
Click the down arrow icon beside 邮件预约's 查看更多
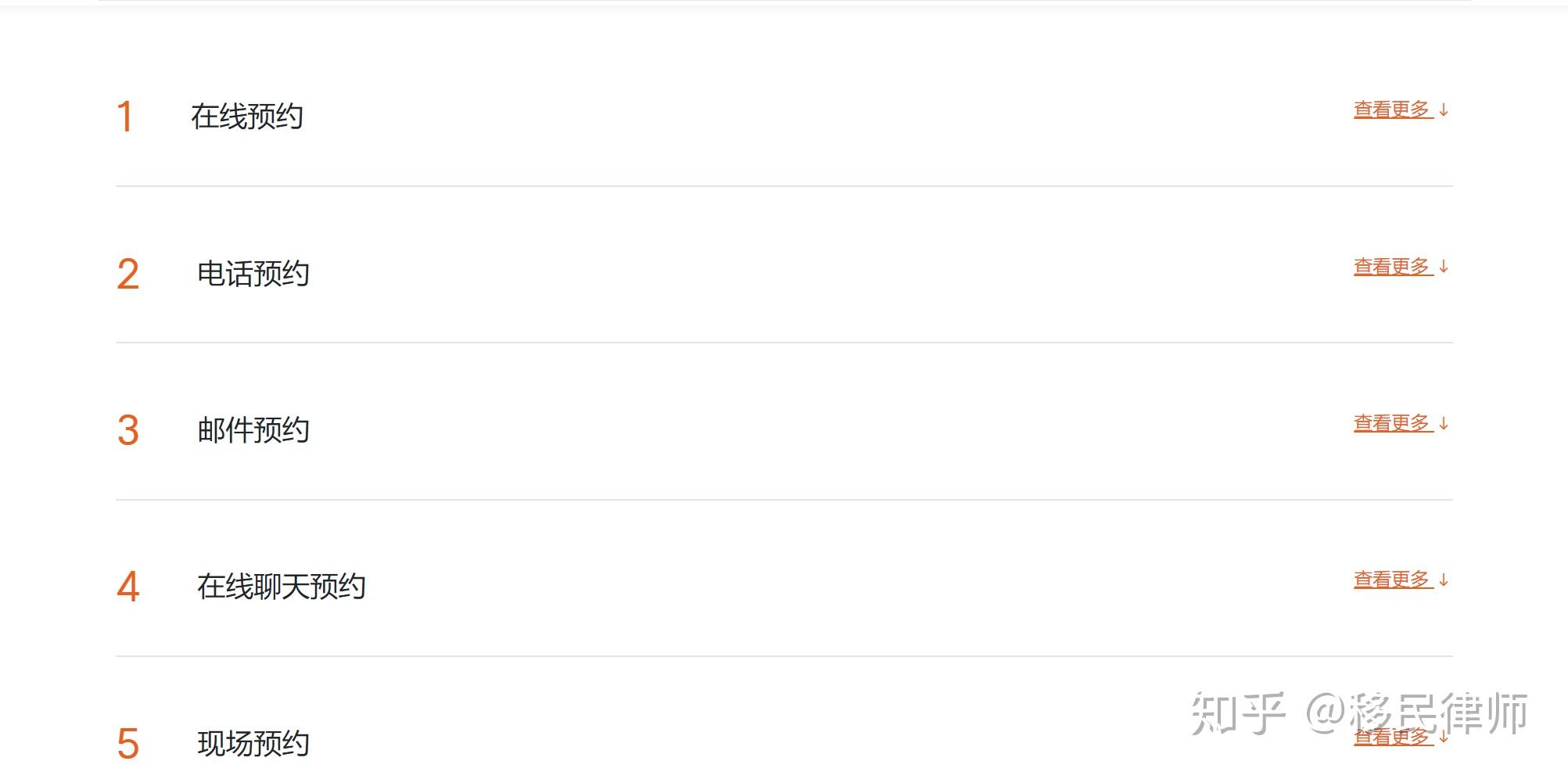tap(1444, 423)
